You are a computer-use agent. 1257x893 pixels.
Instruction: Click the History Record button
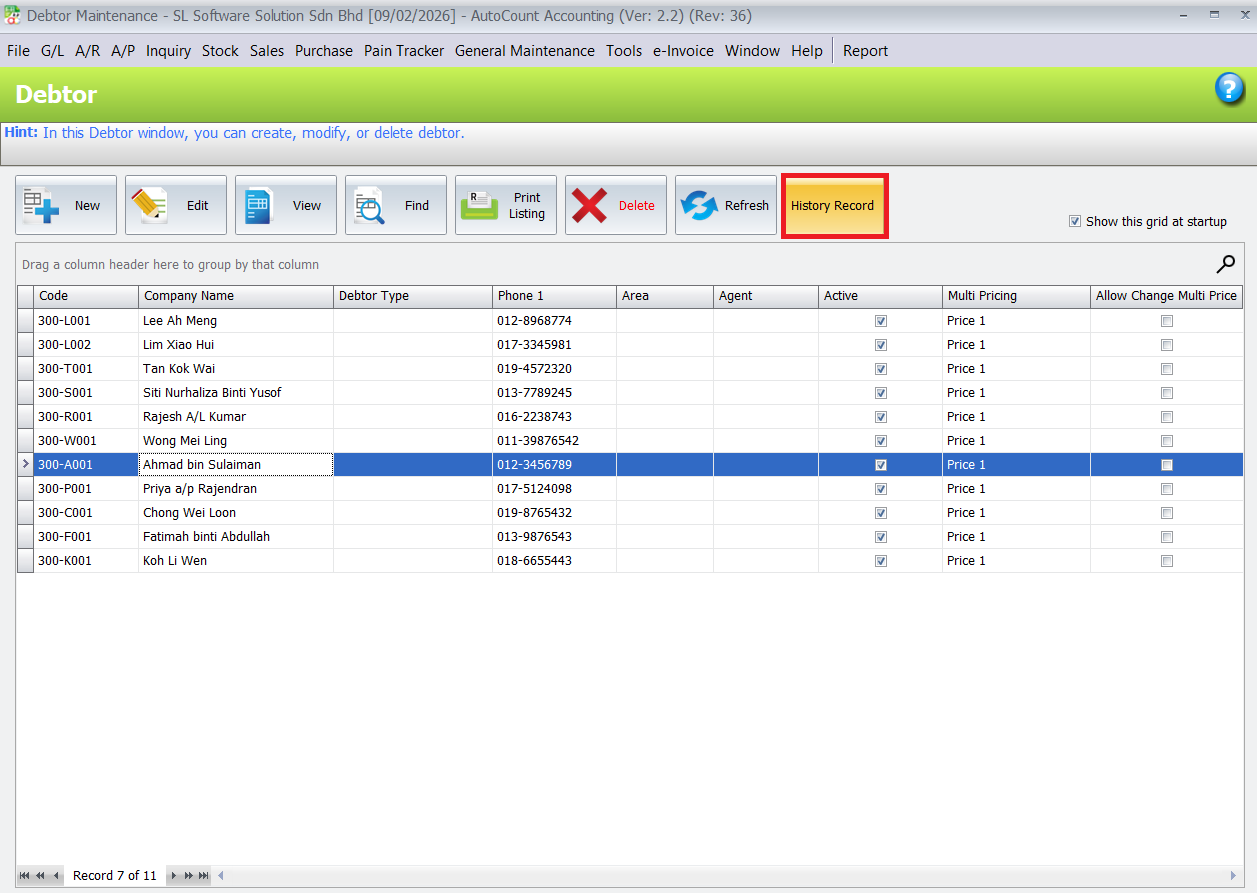tap(833, 206)
